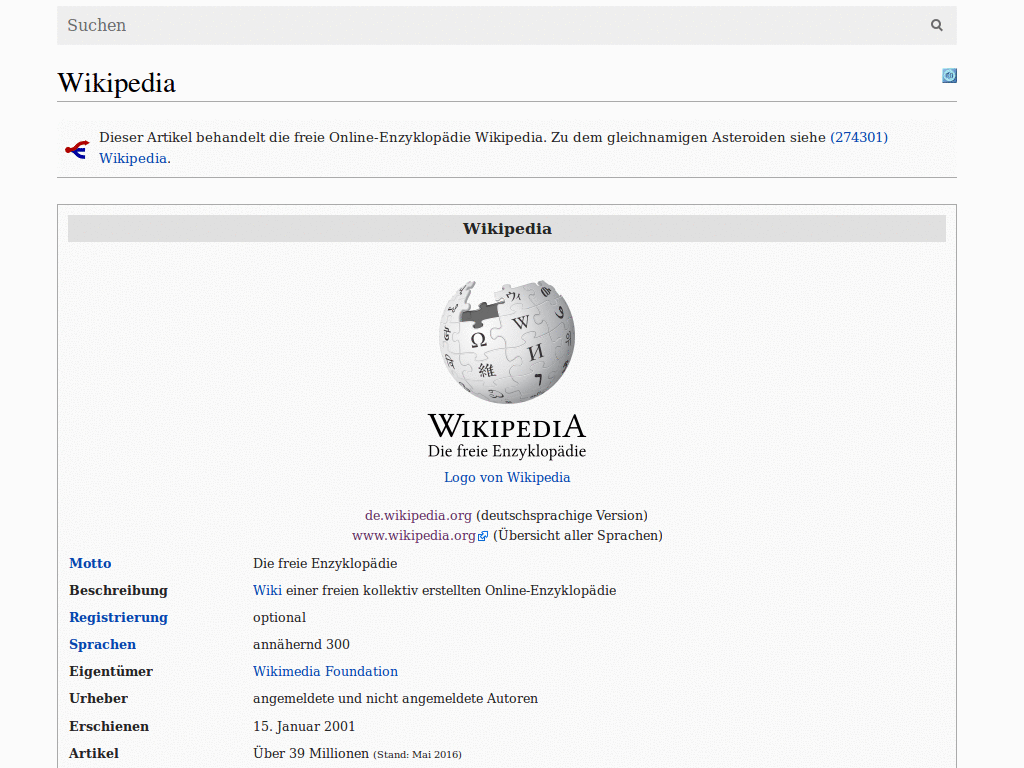Click the text 15. Januar 2001
This screenshot has width=1024, height=768.
pos(304,726)
